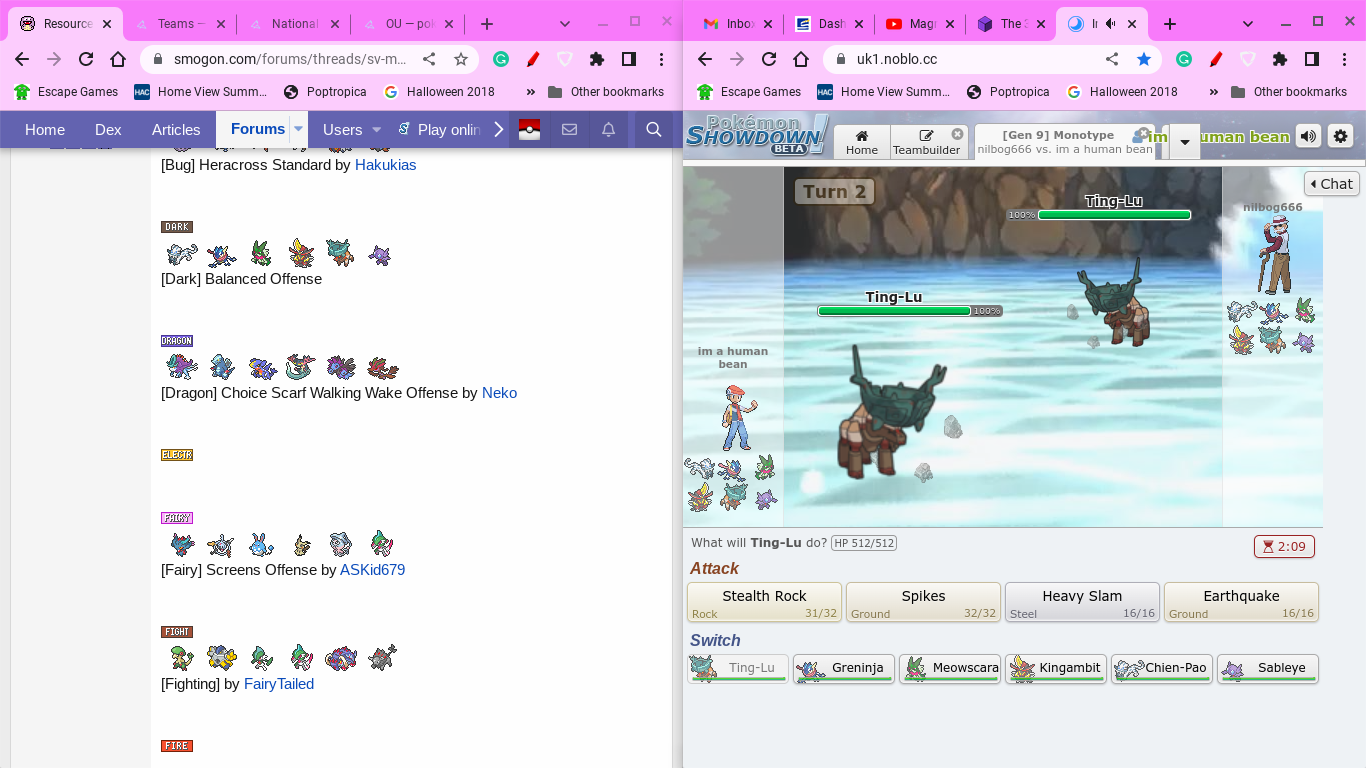Viewport: 1366px width, 768px height.
Task: Click red pen extension in noblo.cc window
Action: tap(1216, 59)
